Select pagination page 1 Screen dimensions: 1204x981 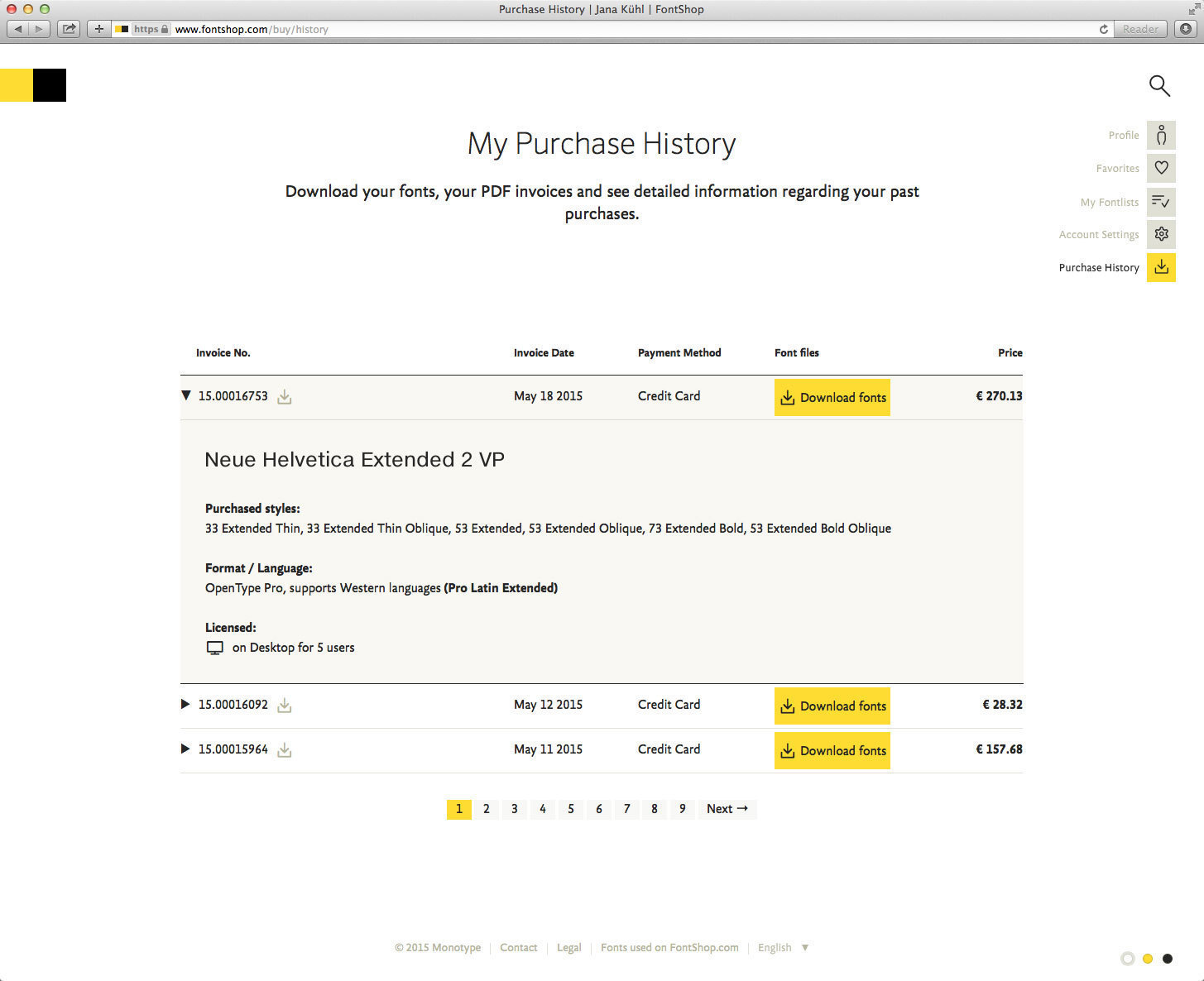[x=459, y=809]
